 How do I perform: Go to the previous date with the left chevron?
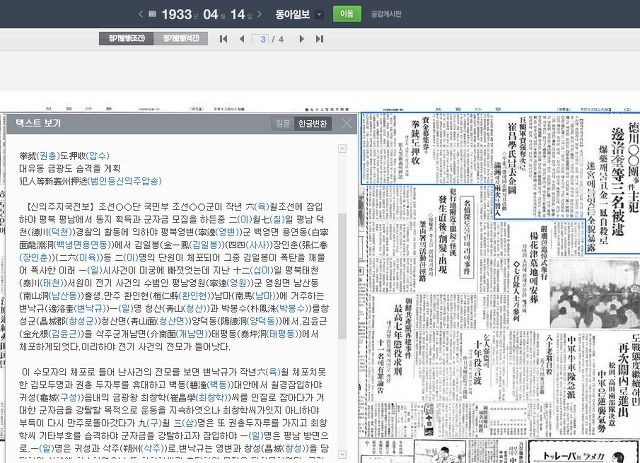pos(140,14)
